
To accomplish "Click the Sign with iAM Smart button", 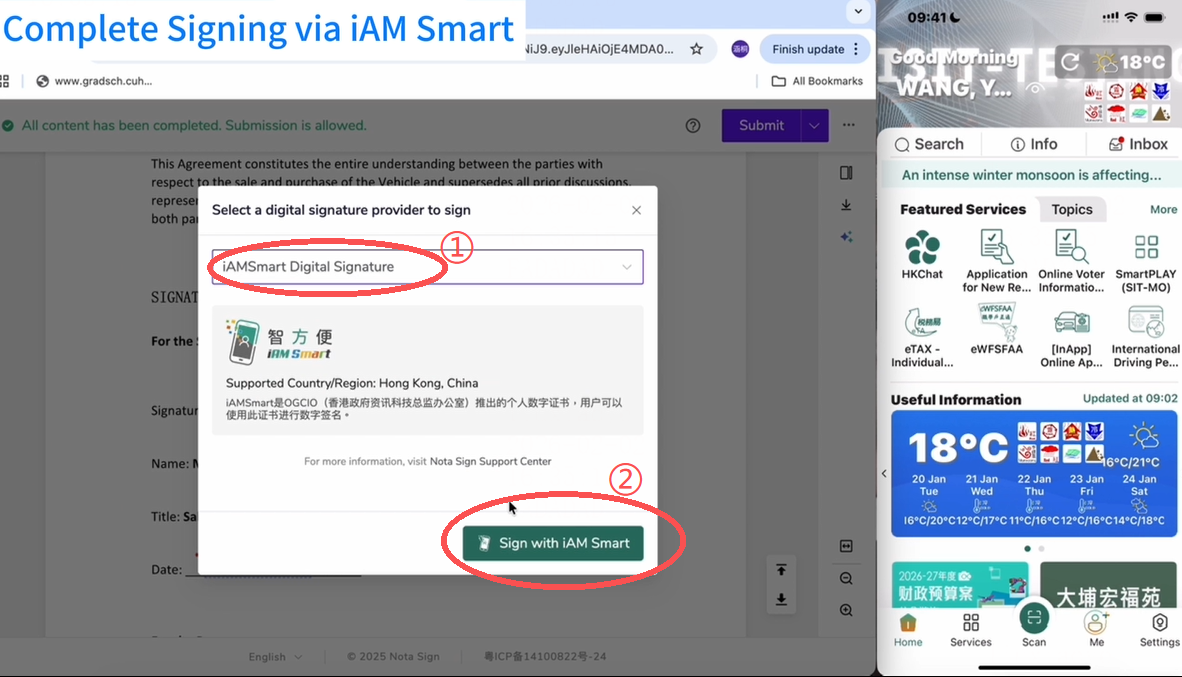I will pos(553,543).
